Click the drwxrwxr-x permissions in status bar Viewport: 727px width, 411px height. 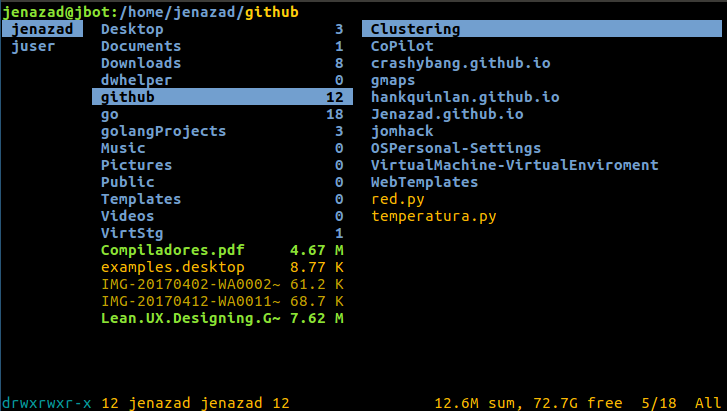coord(47,403)
